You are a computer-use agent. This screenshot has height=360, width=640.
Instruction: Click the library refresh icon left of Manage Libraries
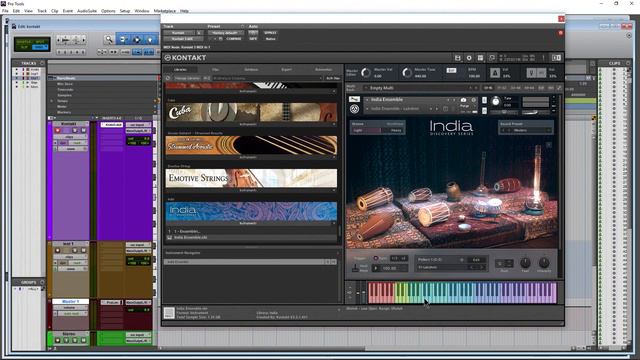[x=168, y=78]
